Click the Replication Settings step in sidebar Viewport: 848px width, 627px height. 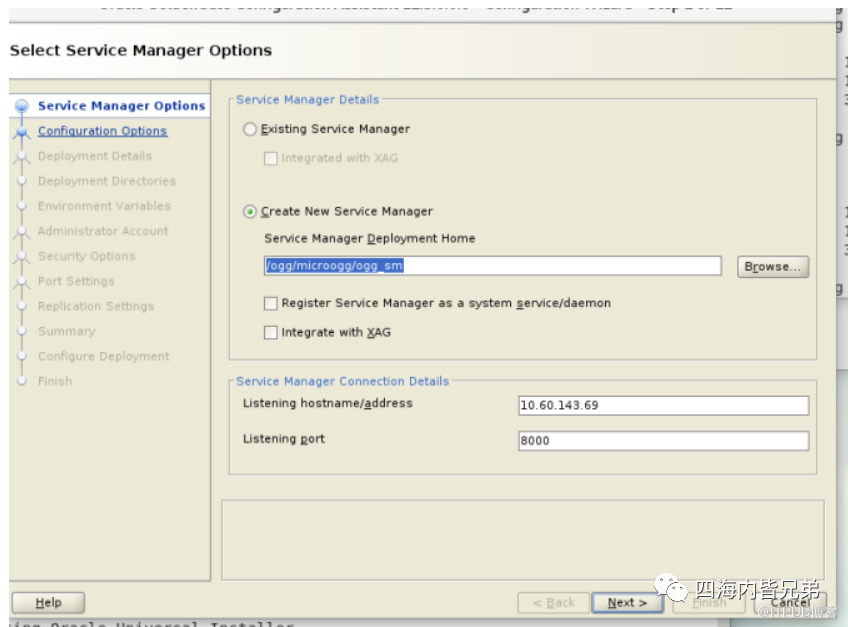[96, 306]
